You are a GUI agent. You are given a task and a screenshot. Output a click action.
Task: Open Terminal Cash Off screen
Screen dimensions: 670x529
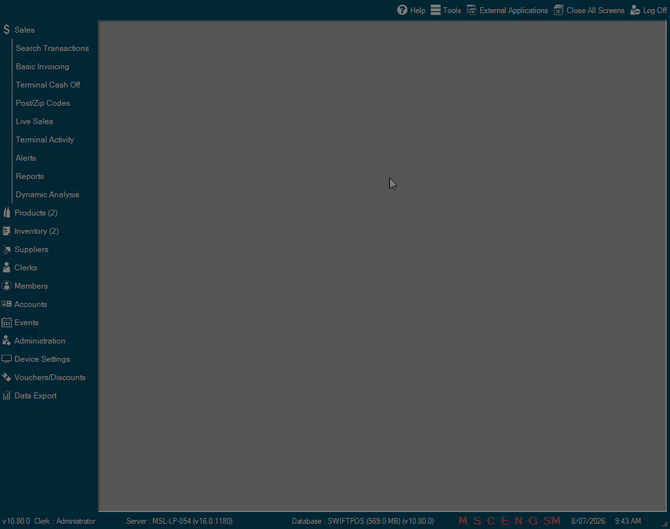(48, 85)
